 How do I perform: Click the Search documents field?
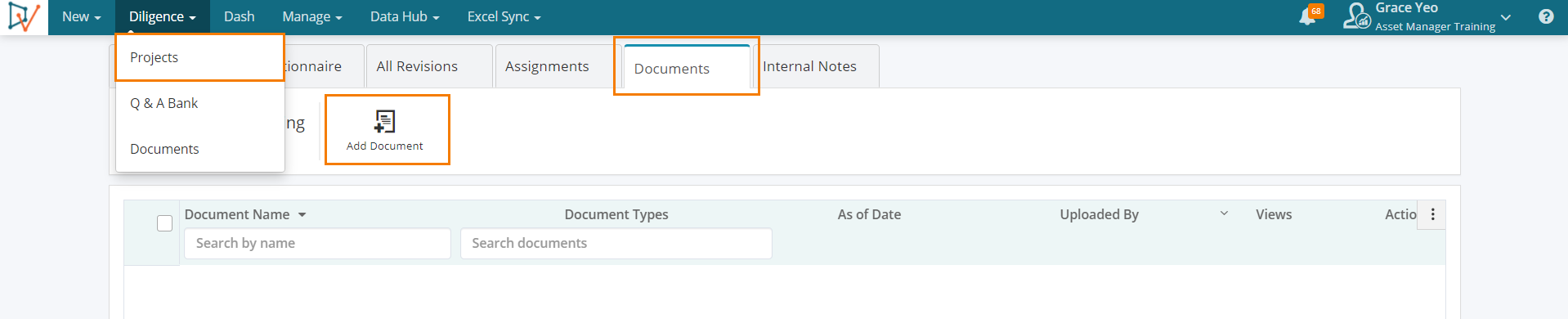[616, 243]
